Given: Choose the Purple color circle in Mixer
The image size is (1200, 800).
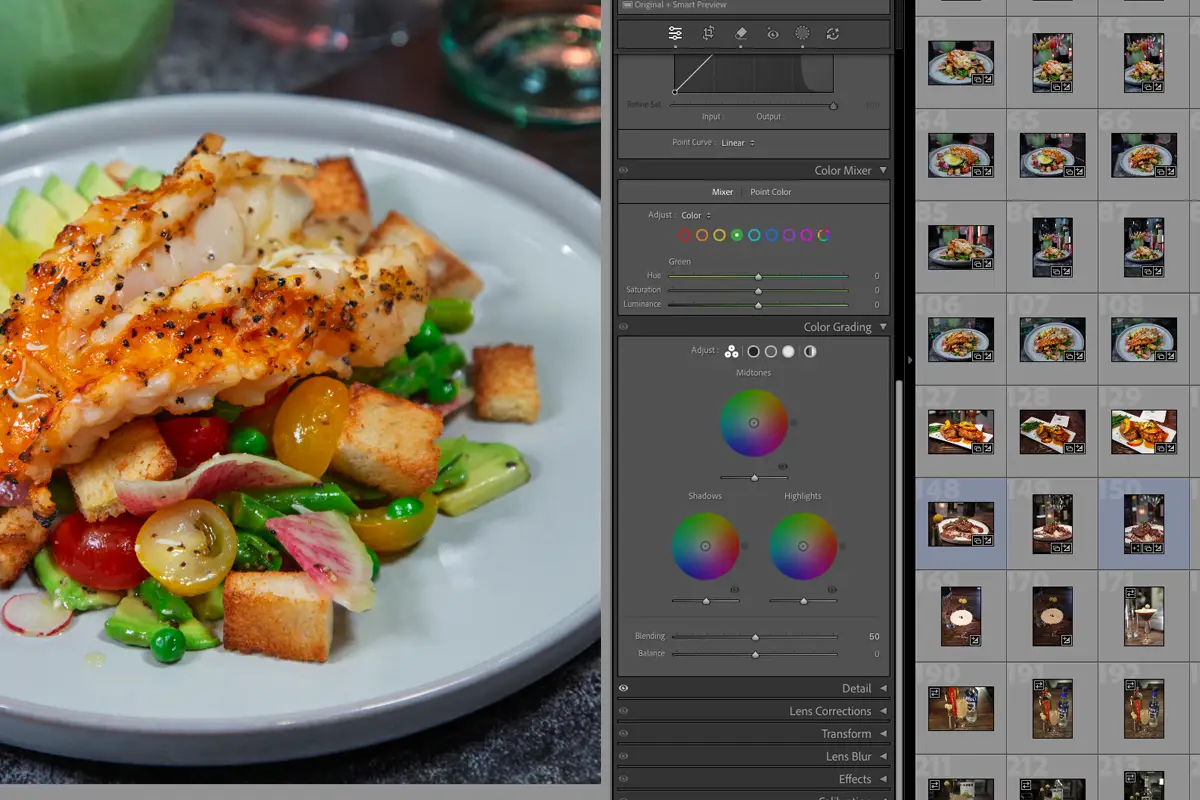Looking at the screenshot, I should (x=789, y=235).
